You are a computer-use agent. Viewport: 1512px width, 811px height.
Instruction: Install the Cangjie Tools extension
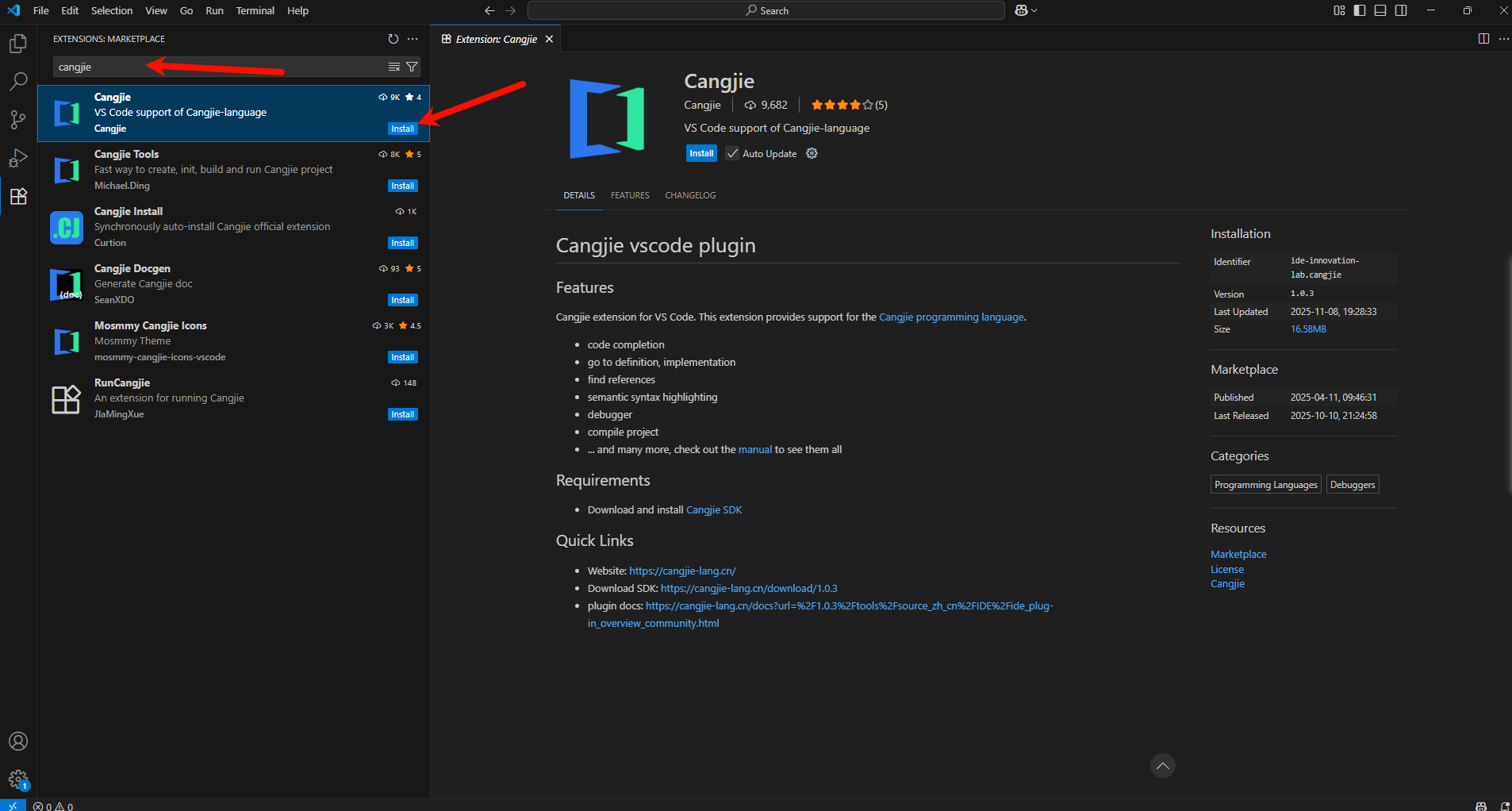pyautogui.click(x=403, y=186)
